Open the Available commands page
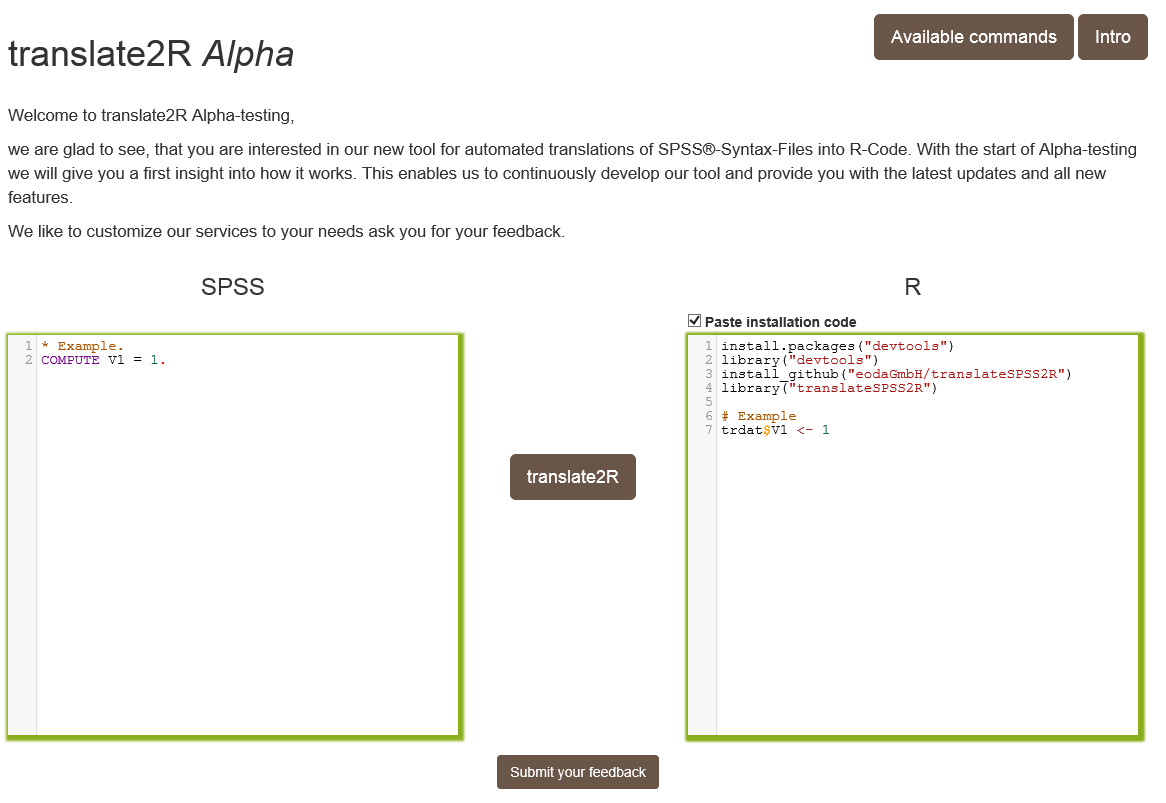 click(x=973, y=37)
